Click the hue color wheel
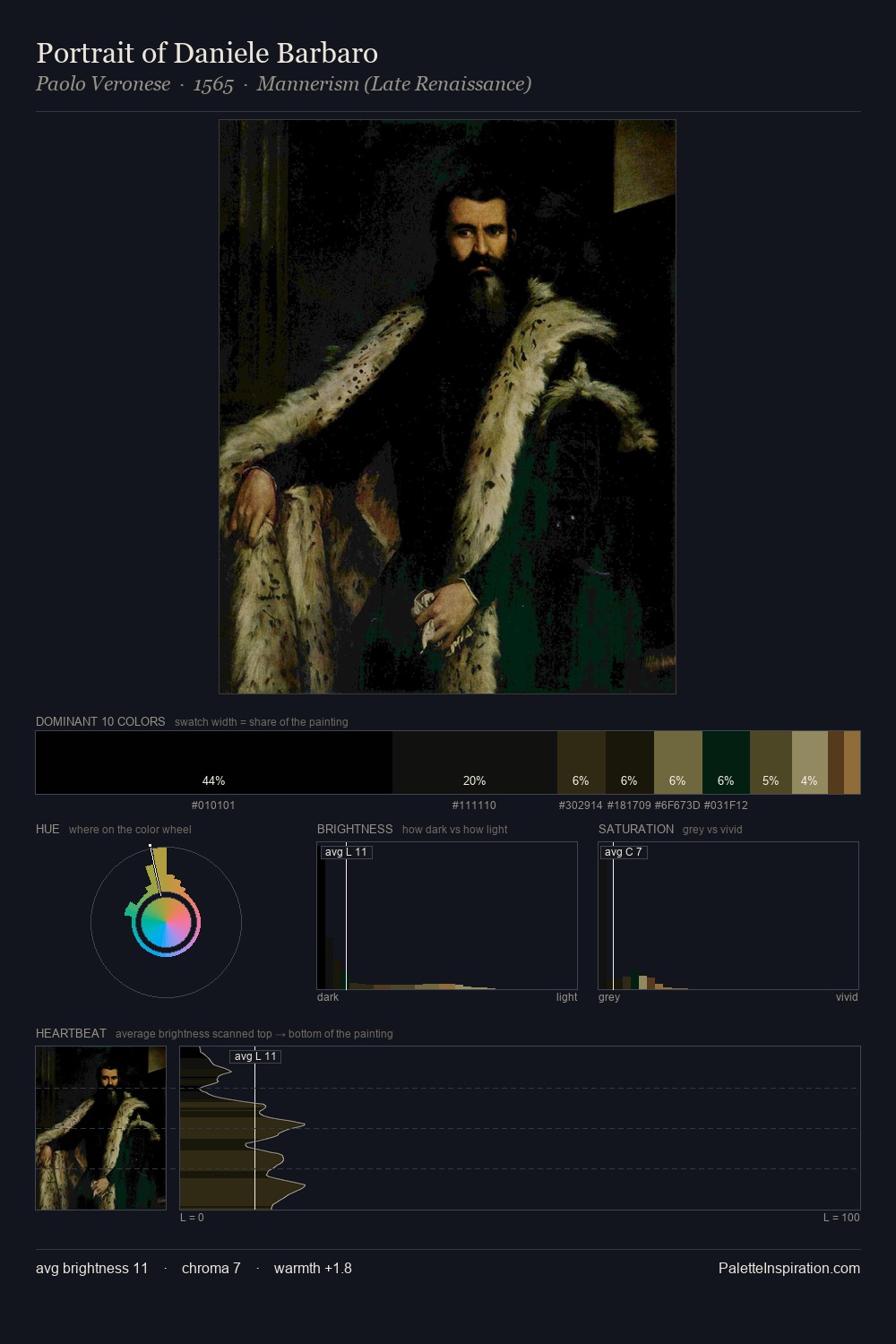 (166, 922)
